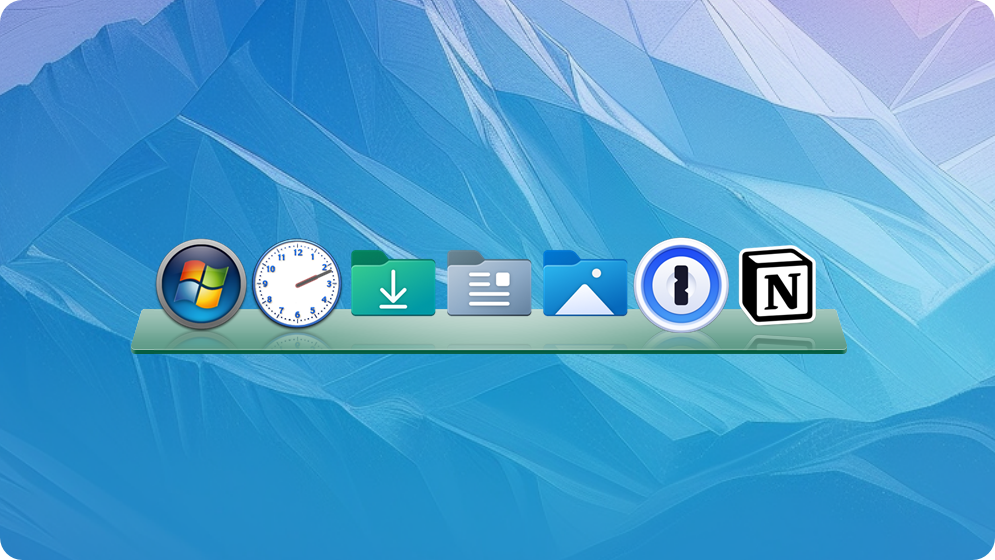Click the sun dot on Pictures folder
This screenshot has width=995, height=560.
click(596, 274)
